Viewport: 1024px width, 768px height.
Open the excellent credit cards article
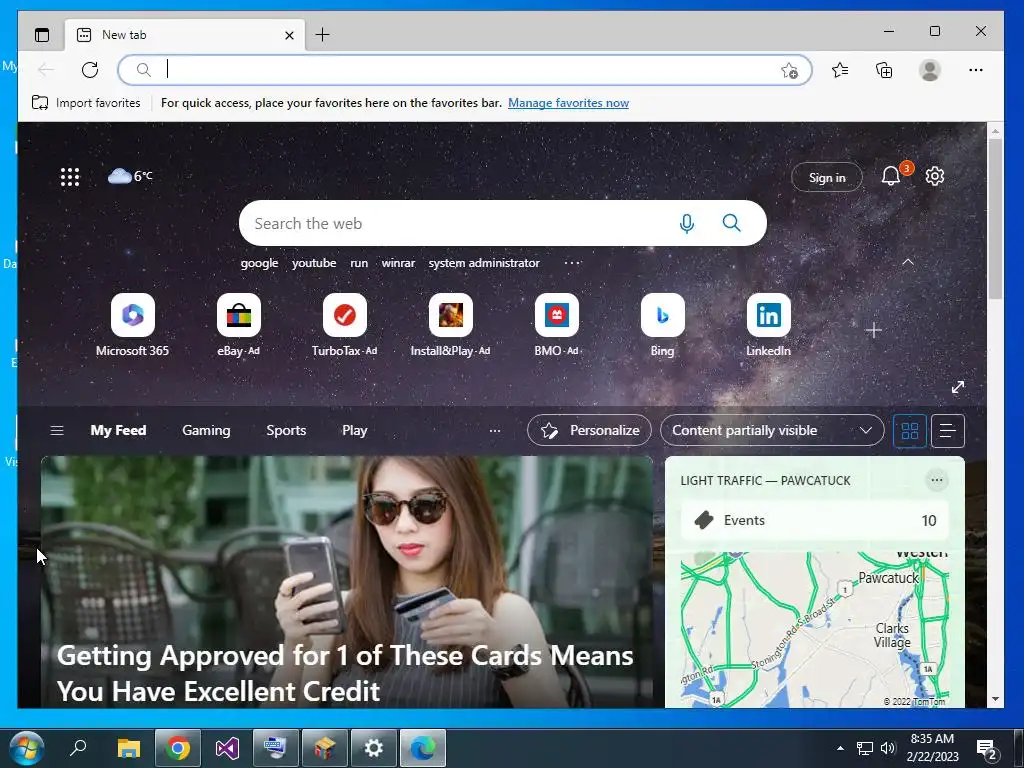(346, 581)
